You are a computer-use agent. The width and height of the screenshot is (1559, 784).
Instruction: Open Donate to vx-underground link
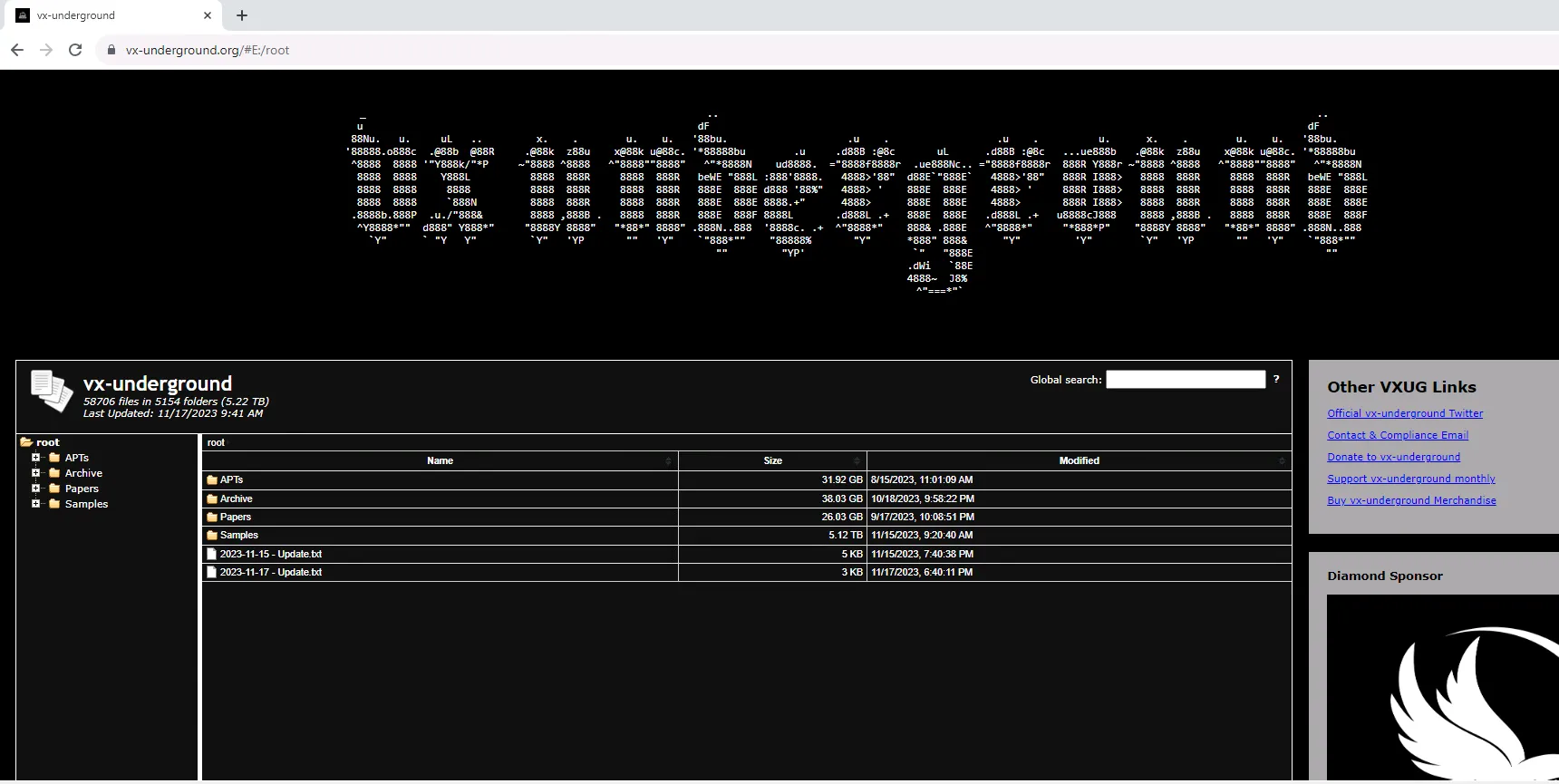point(1394,457)
